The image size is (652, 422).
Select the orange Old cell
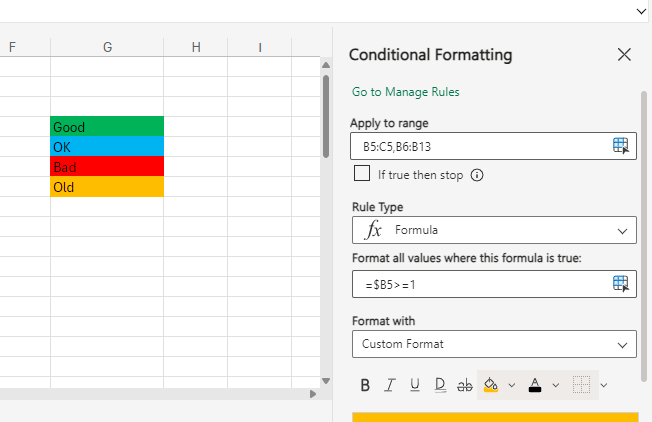point(107,186)
